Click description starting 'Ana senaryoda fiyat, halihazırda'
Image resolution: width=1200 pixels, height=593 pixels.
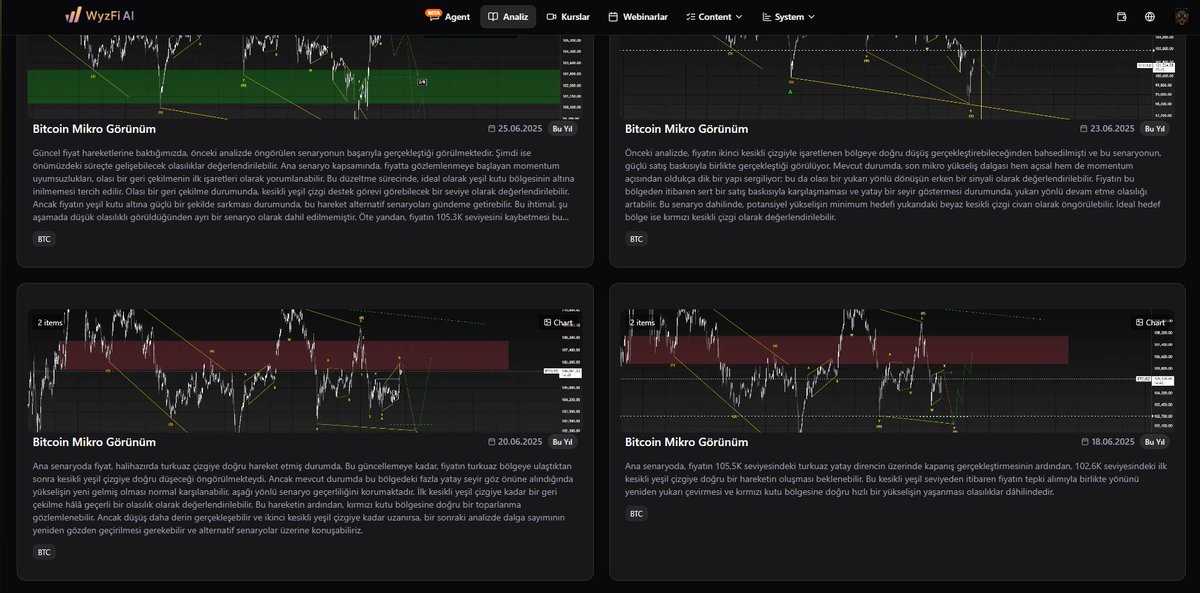(x=303, y=498)
